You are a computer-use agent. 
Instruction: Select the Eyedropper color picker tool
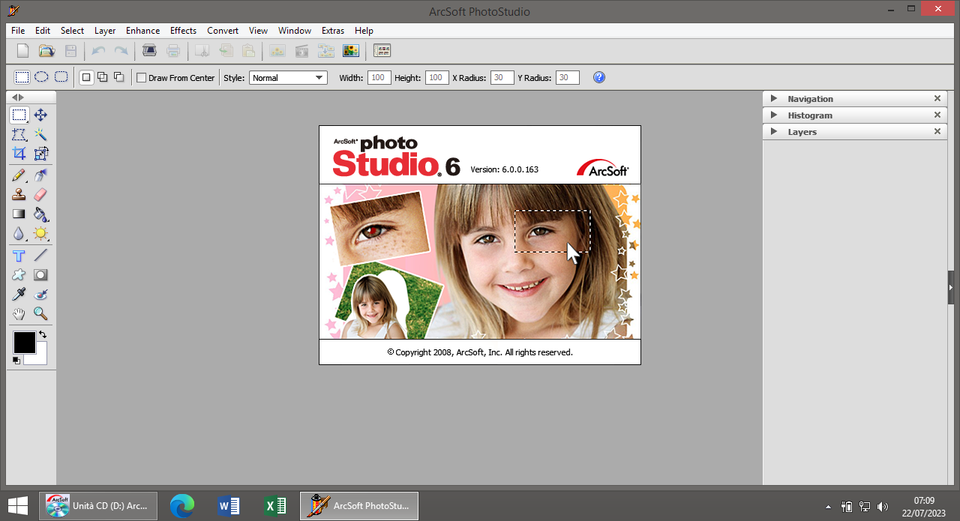point(19,295)
